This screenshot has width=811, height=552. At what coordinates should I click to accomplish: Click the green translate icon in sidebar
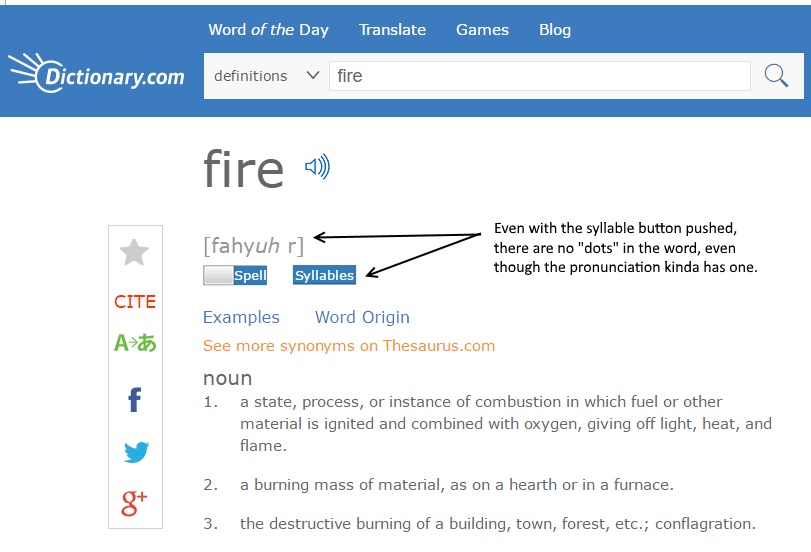pyautogui.click(x=135, y=342)
